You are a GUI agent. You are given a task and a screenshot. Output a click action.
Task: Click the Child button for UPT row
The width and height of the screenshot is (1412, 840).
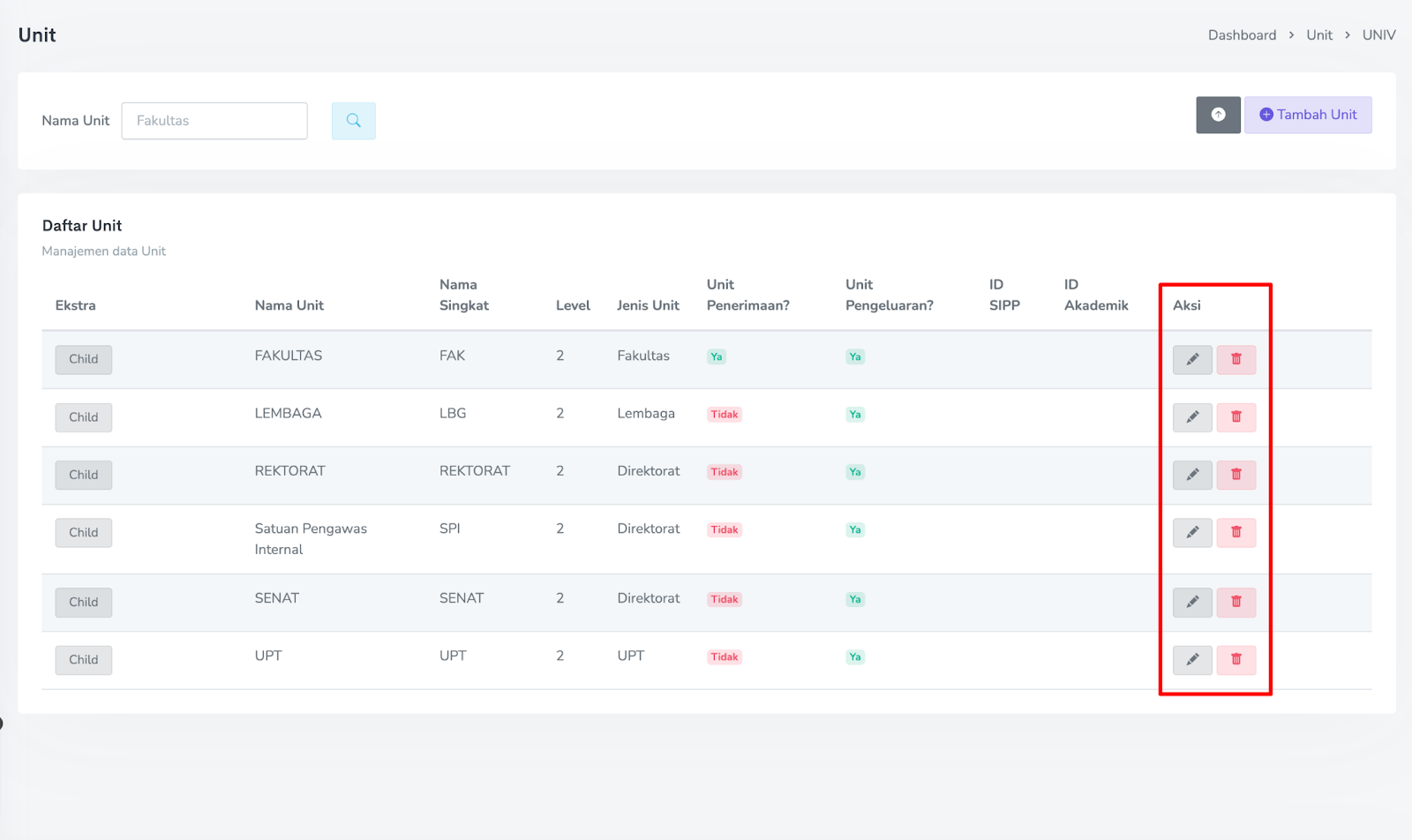[84, 659]
